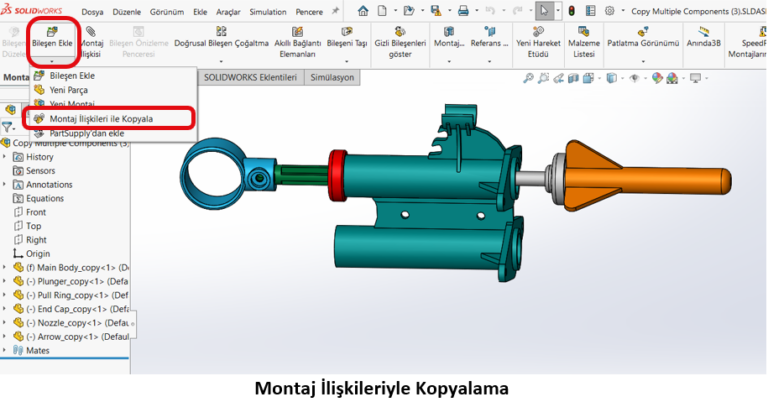Open Yeni Hareket Etüdü
Viewport: 768px width, 402px height.
pyautogui.click(x=537, y=34)
